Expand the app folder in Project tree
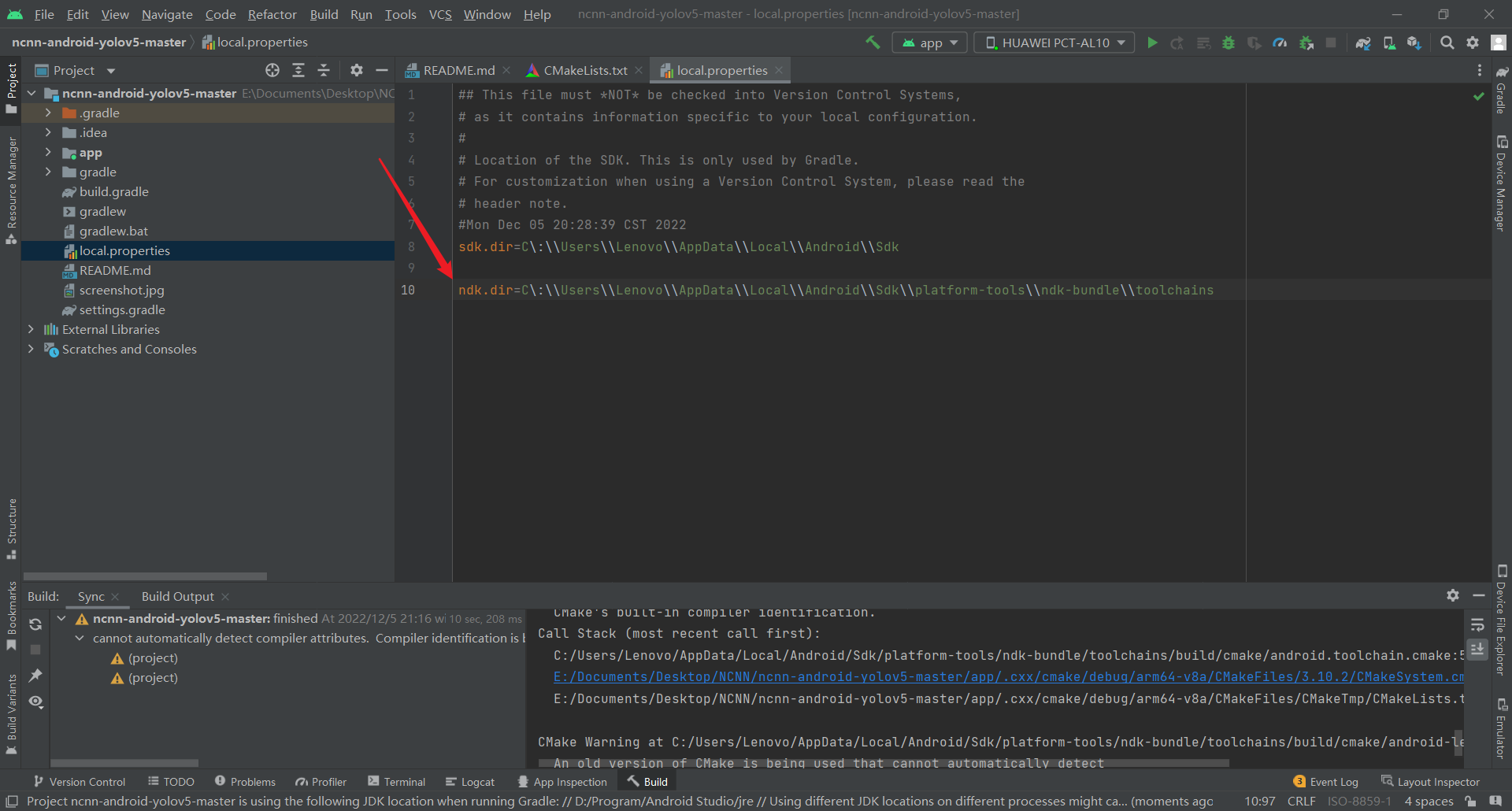The height and width of the screenshot is (811, 1512). (x=48, y=152)
